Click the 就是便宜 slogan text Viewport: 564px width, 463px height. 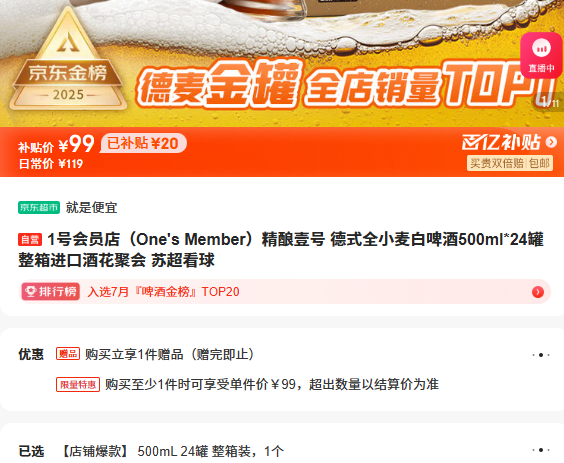[x=91, y=208]
